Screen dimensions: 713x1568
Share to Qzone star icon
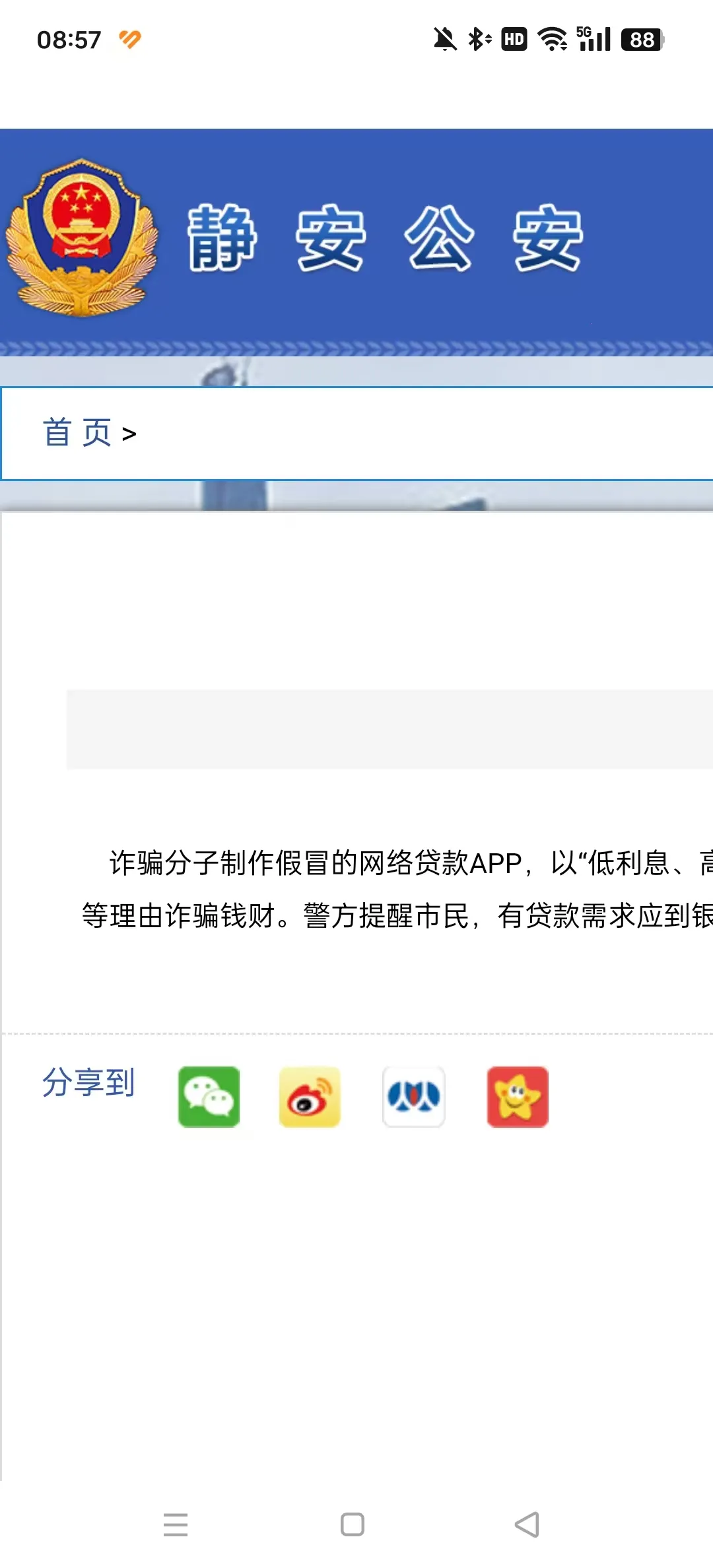pyautogui.click(x=518, y=1096)
